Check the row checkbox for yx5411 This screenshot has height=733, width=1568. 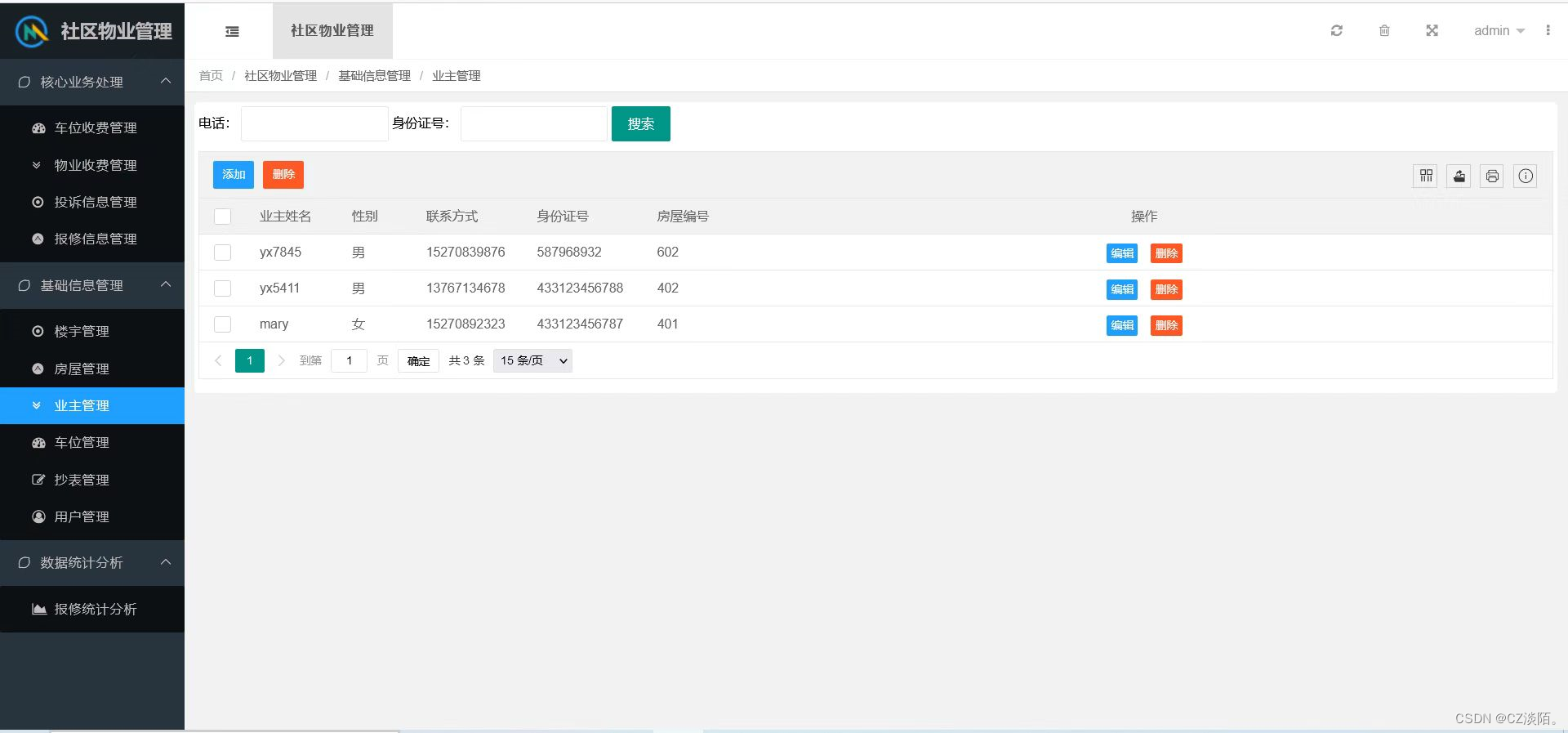click(222, 288)
